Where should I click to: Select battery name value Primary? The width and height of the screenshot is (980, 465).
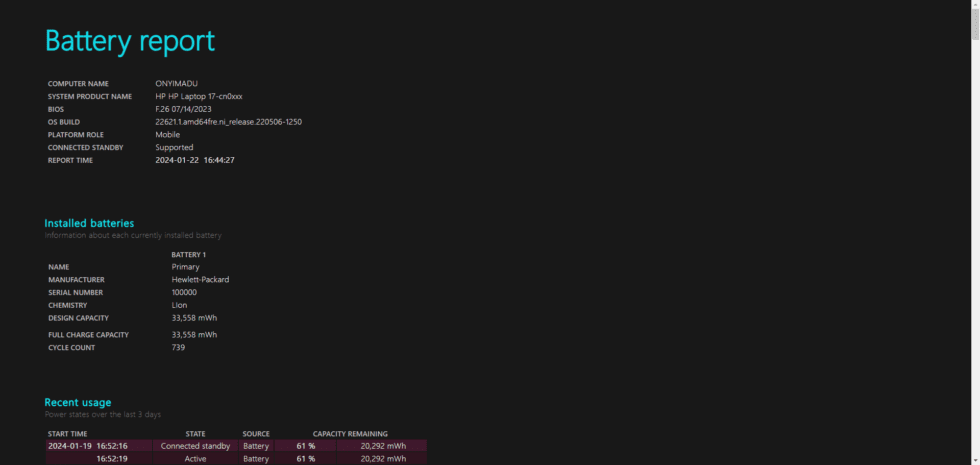click(186, 268)
